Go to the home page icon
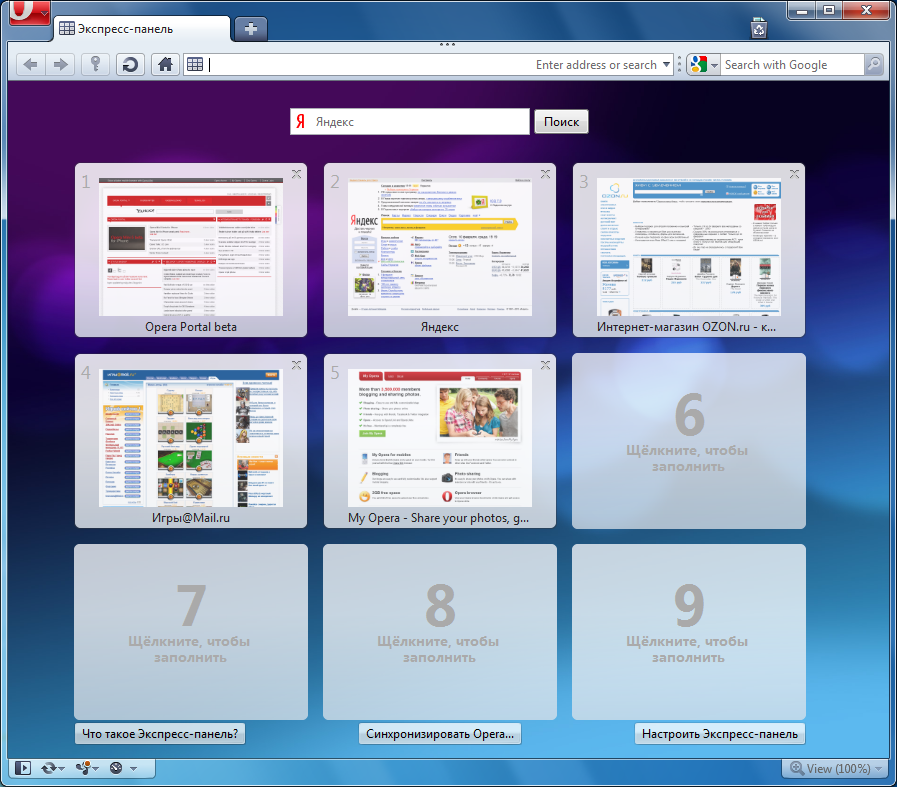The image size is (897, 787). coord(165,65)
